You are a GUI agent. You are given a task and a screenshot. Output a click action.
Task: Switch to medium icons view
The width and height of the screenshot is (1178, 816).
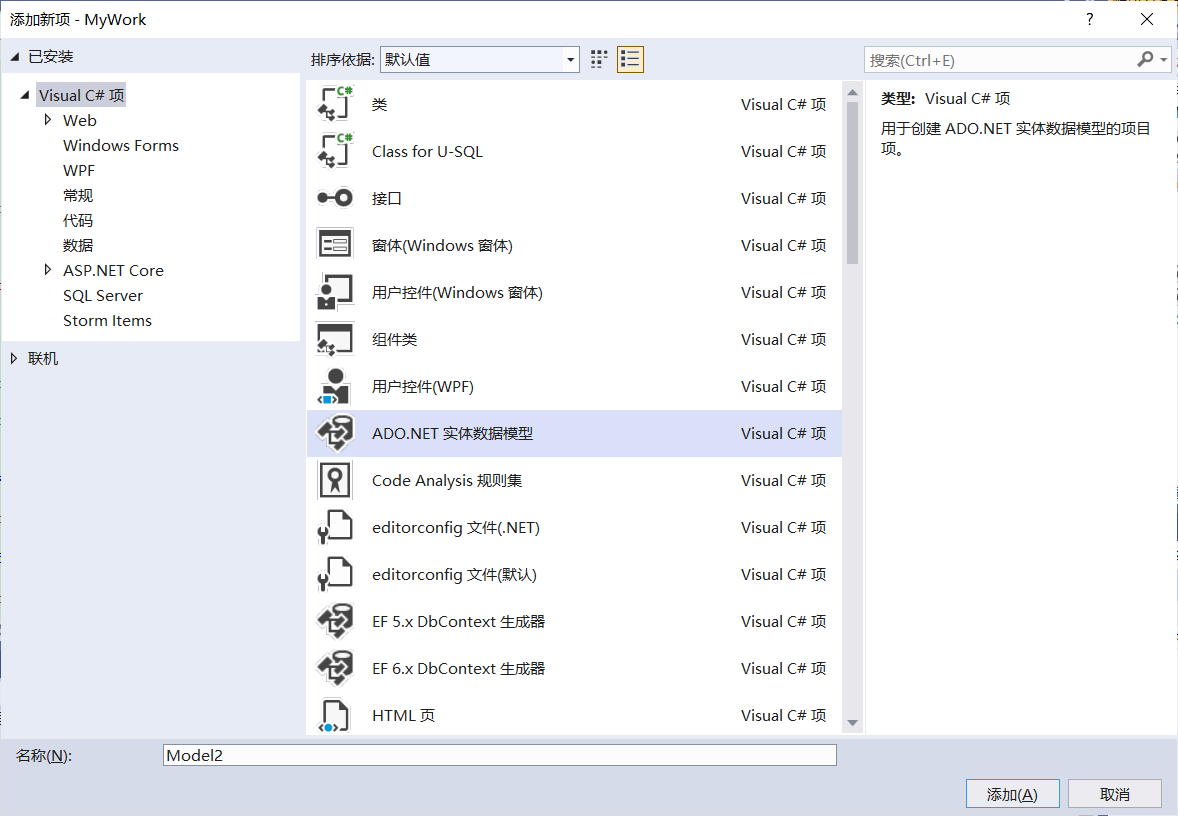pos(598,59)
